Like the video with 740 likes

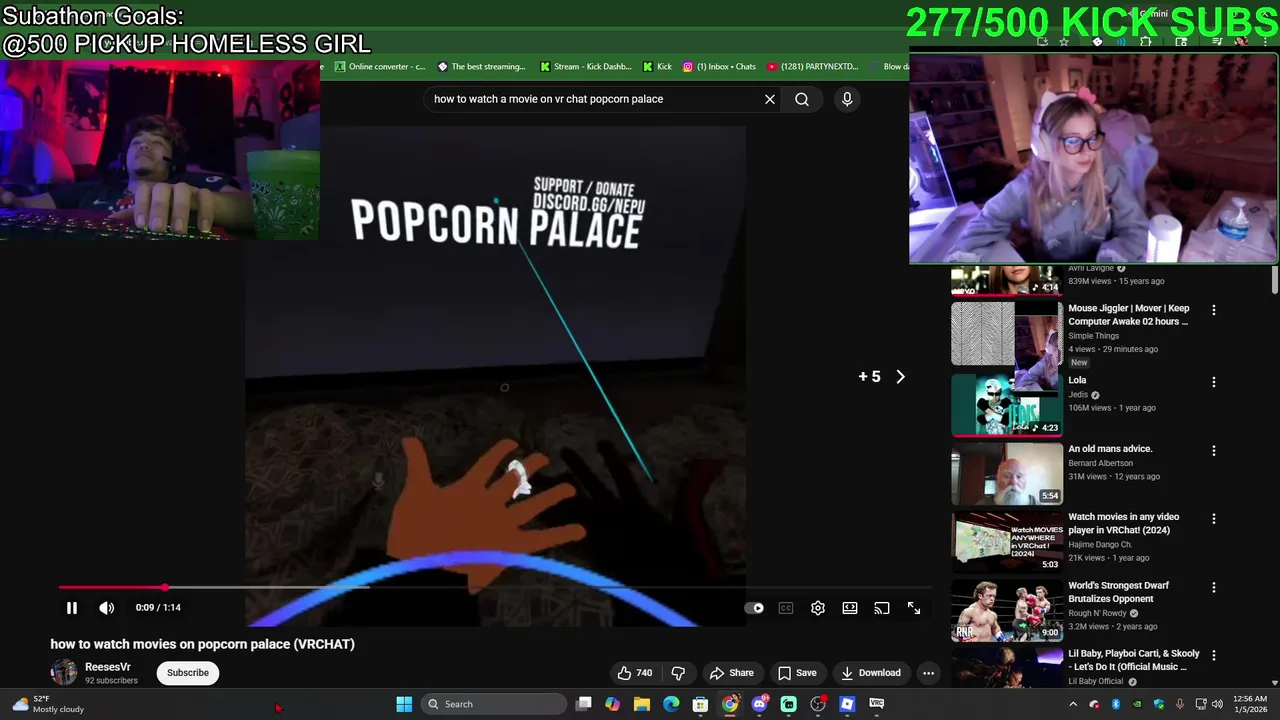[x=635, y=673]
